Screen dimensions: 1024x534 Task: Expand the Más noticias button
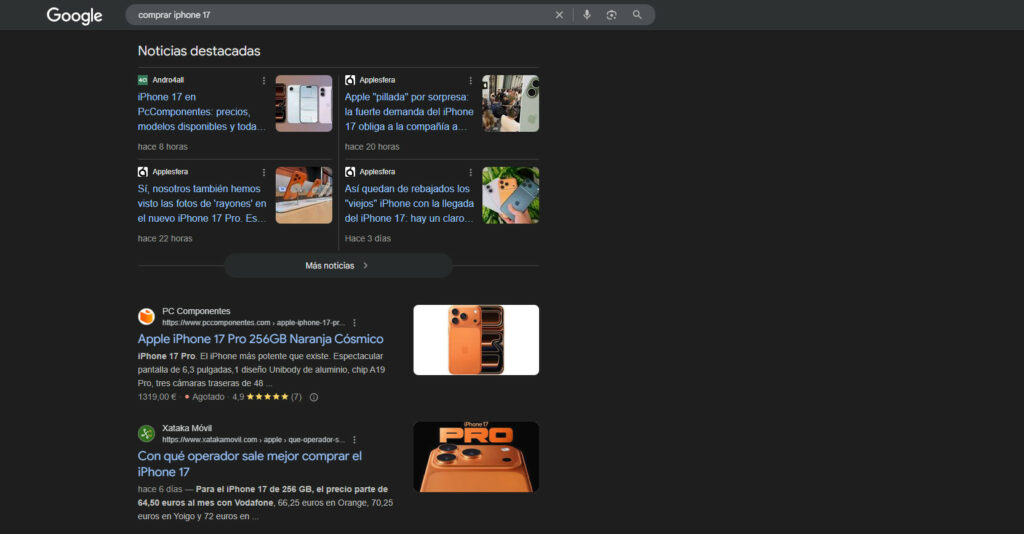coord(337,266)
